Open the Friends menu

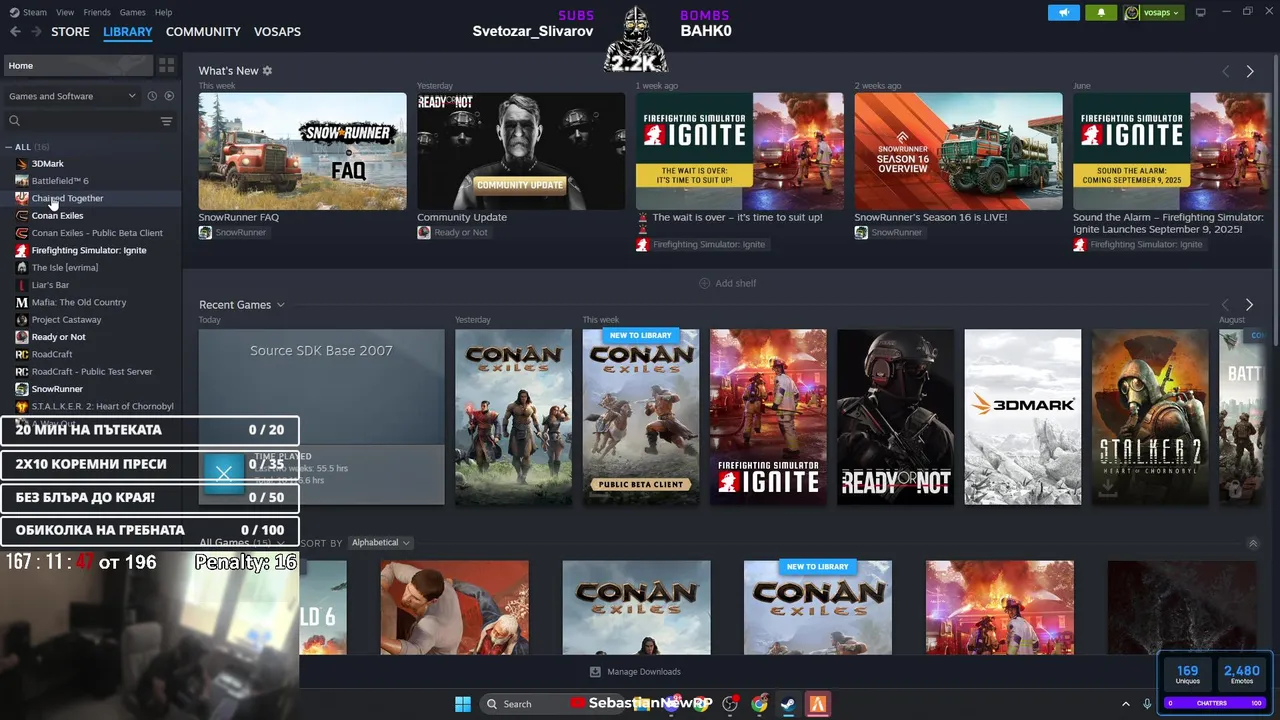pyautogui.click(x=97, y=12)
